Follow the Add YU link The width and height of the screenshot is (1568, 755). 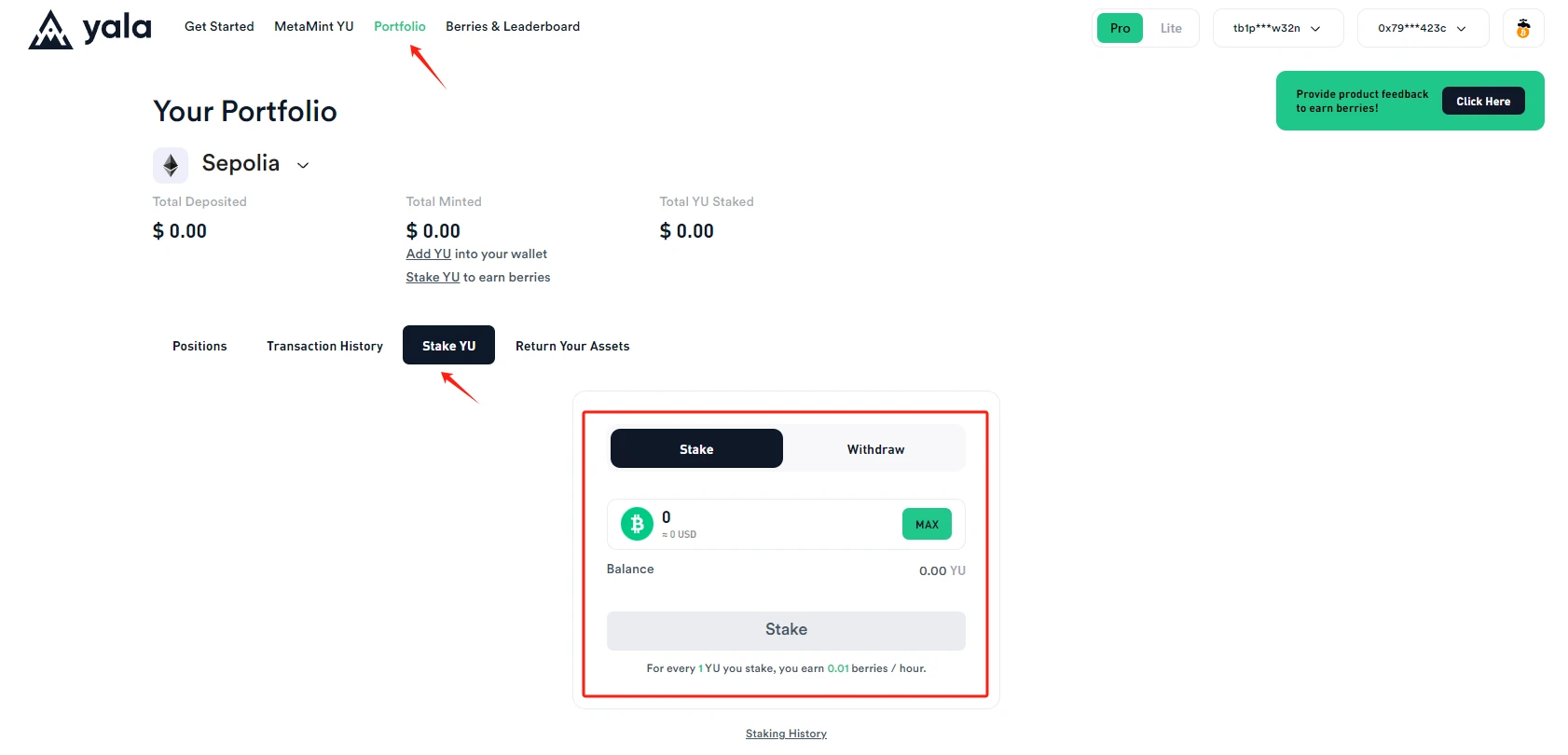coord(429,254)
